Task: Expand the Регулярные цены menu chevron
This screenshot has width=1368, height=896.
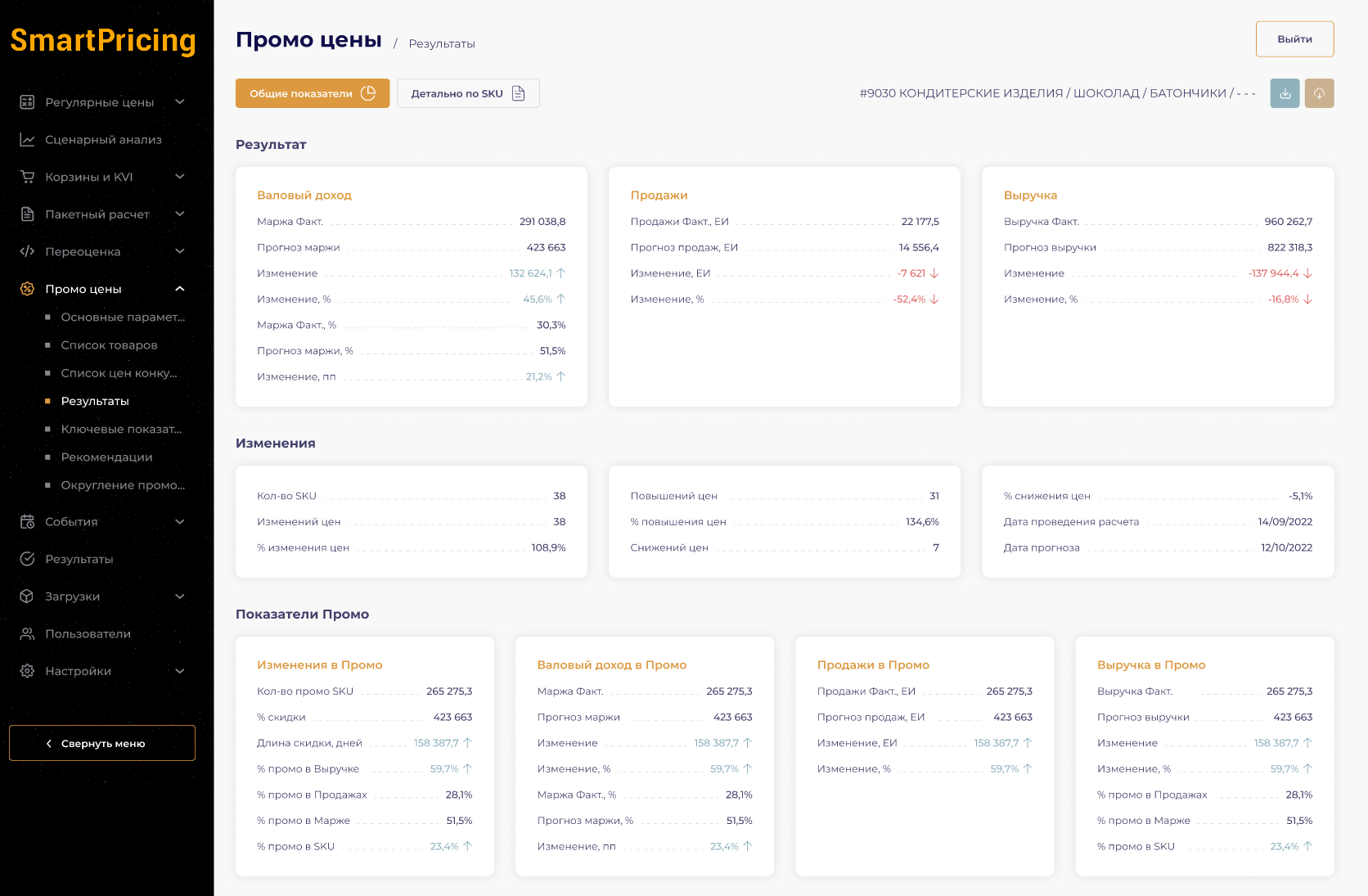Action: (180, 102)
